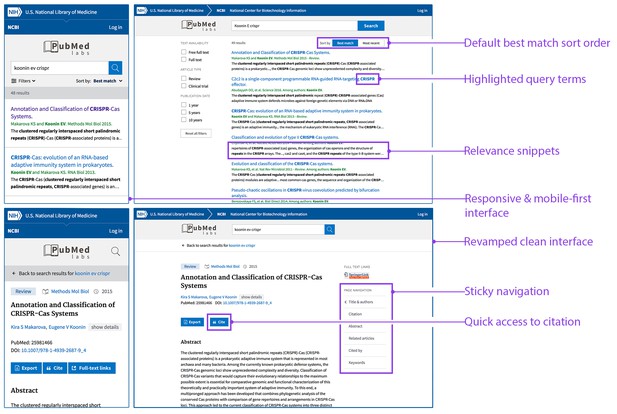This screenshot has height=414, width=617.
Task: Click the Review tag in the mobile article panel
Action: tap(23, 291)
